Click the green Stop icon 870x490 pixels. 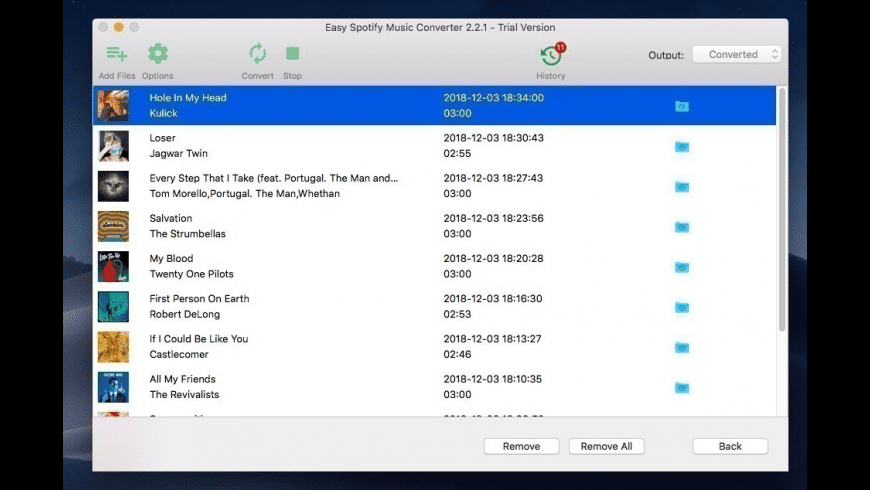click(292, 53)
